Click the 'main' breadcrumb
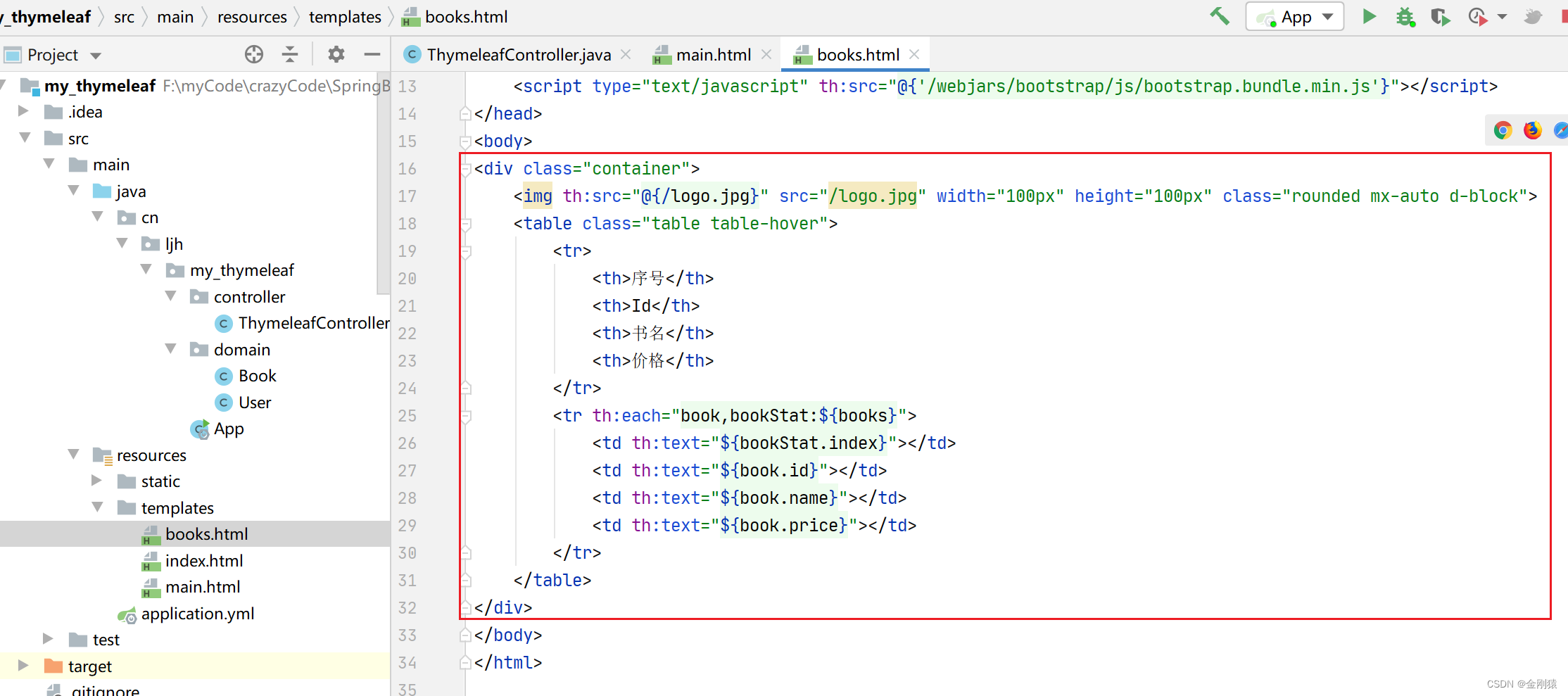The height and width of the screenshot is (696, 1568). pos(175,17)
